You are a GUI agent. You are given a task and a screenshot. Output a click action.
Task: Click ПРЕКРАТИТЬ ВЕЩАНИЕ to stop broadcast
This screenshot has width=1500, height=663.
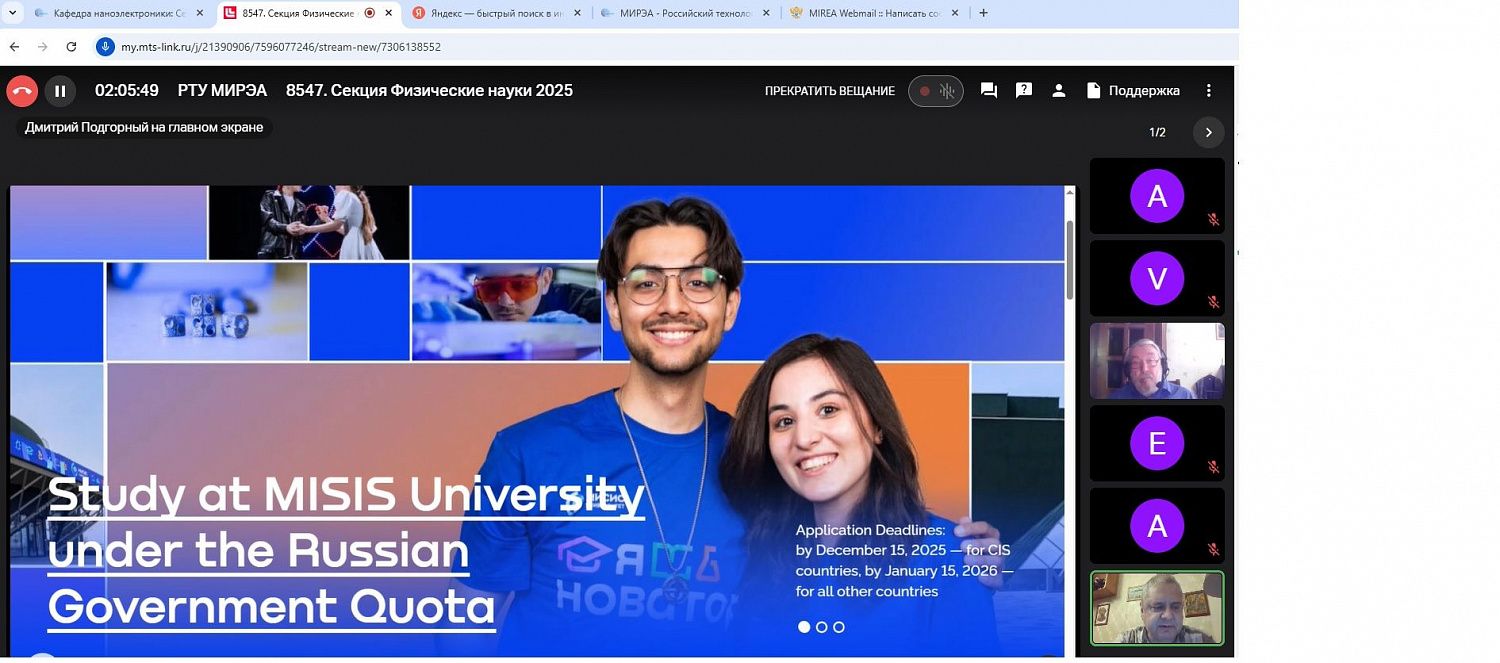[x=829, y=91]
